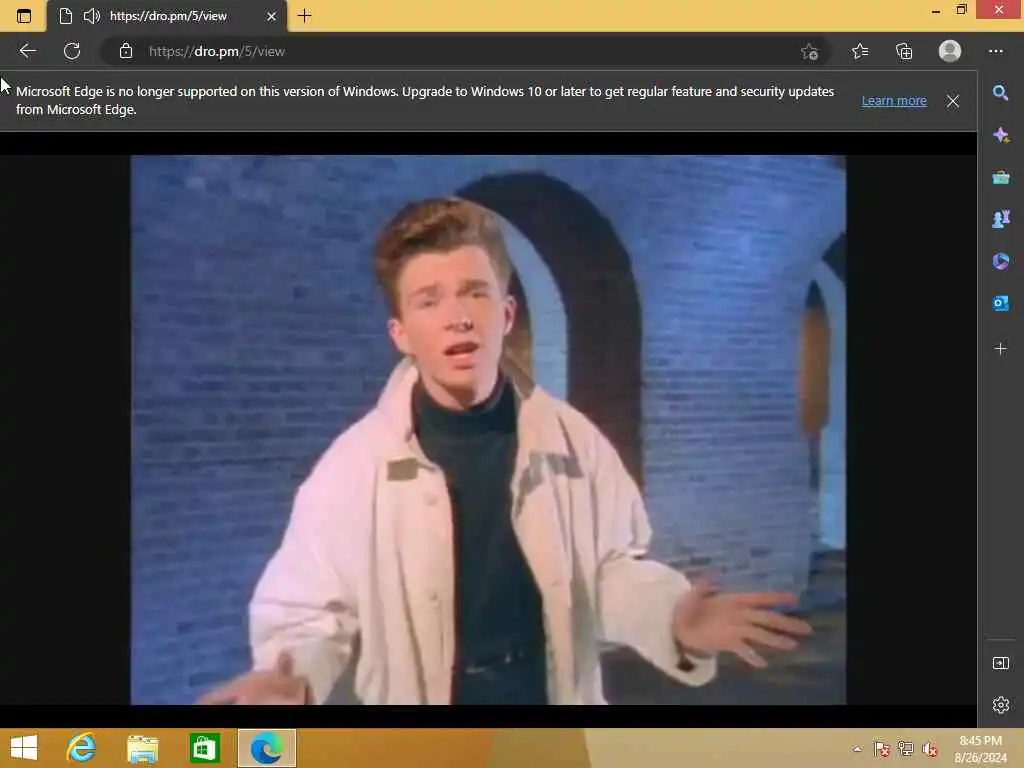Open network status tray icon
The width and height of the screenshot is (1024, 768).
pyautogui.click(x=905, y=749)
